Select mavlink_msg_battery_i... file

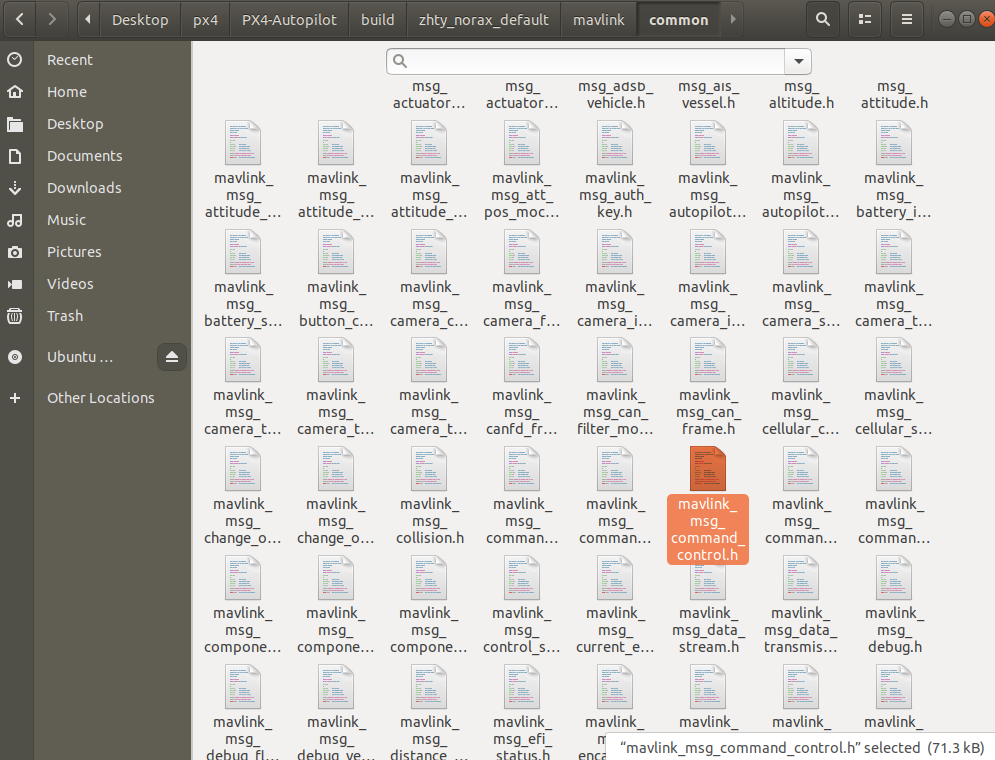pyautogui.click(x=894, y=170)
